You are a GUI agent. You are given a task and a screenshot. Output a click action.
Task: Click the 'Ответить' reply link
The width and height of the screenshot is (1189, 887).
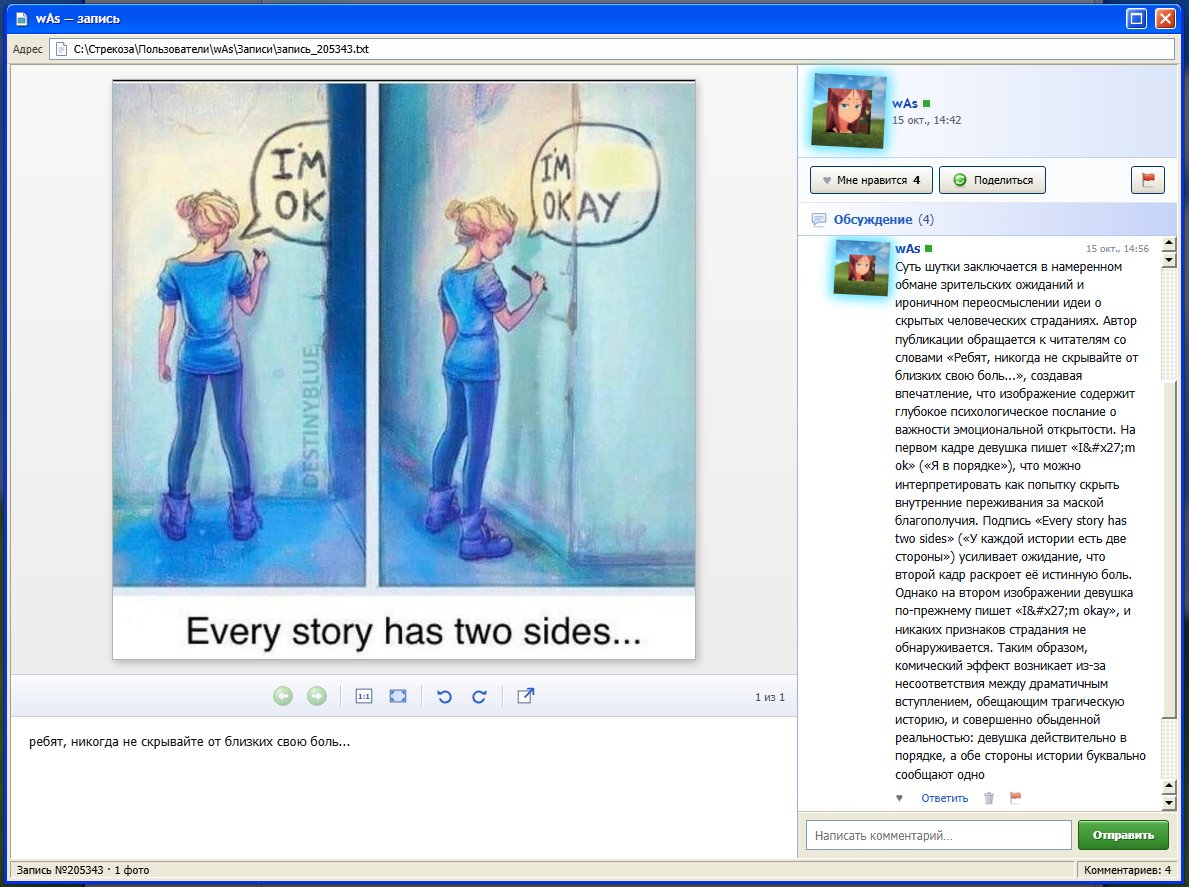[x=944, y=798]
